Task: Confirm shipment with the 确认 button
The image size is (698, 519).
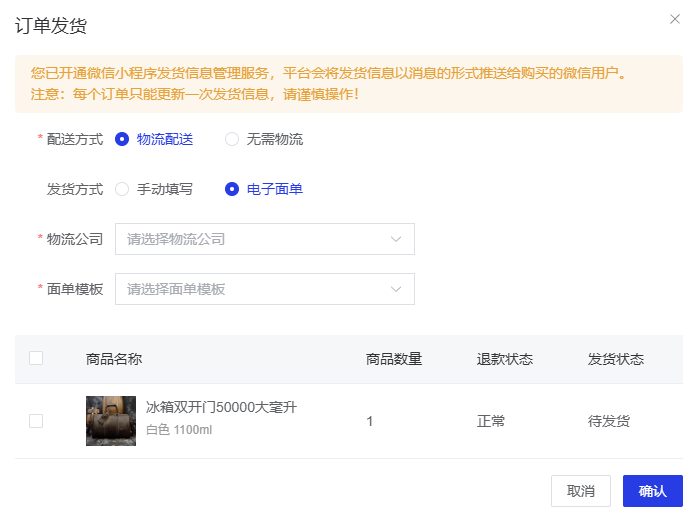Action: click(x=652, y=491)
